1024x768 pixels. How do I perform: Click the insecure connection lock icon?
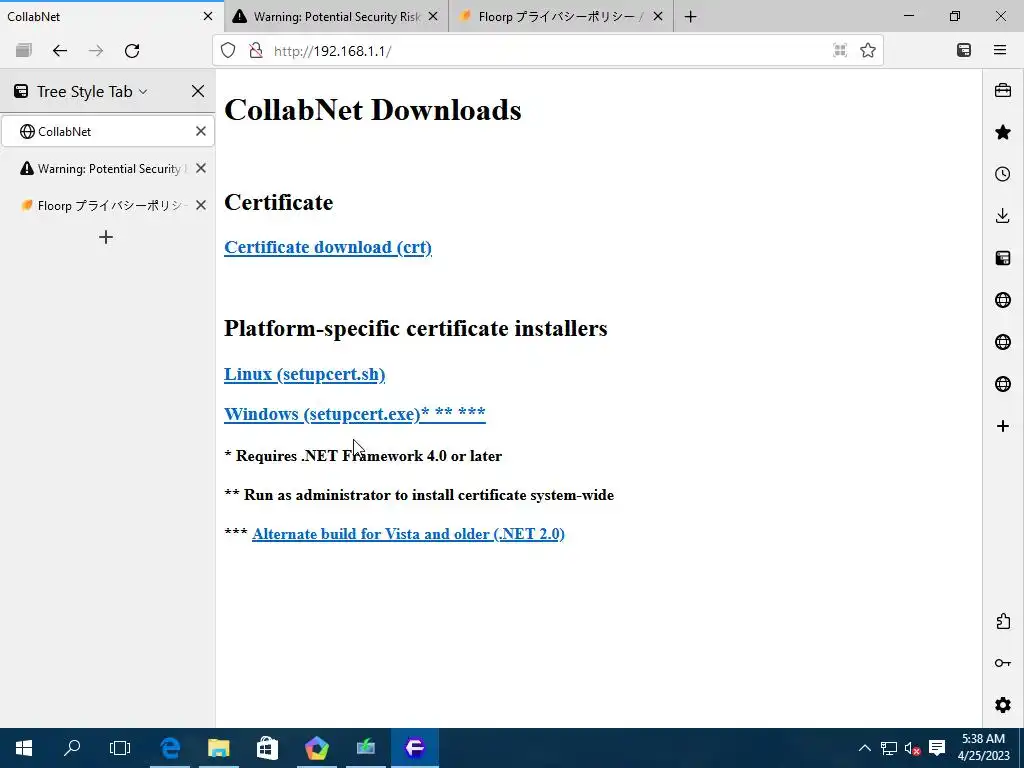(255, 50)
